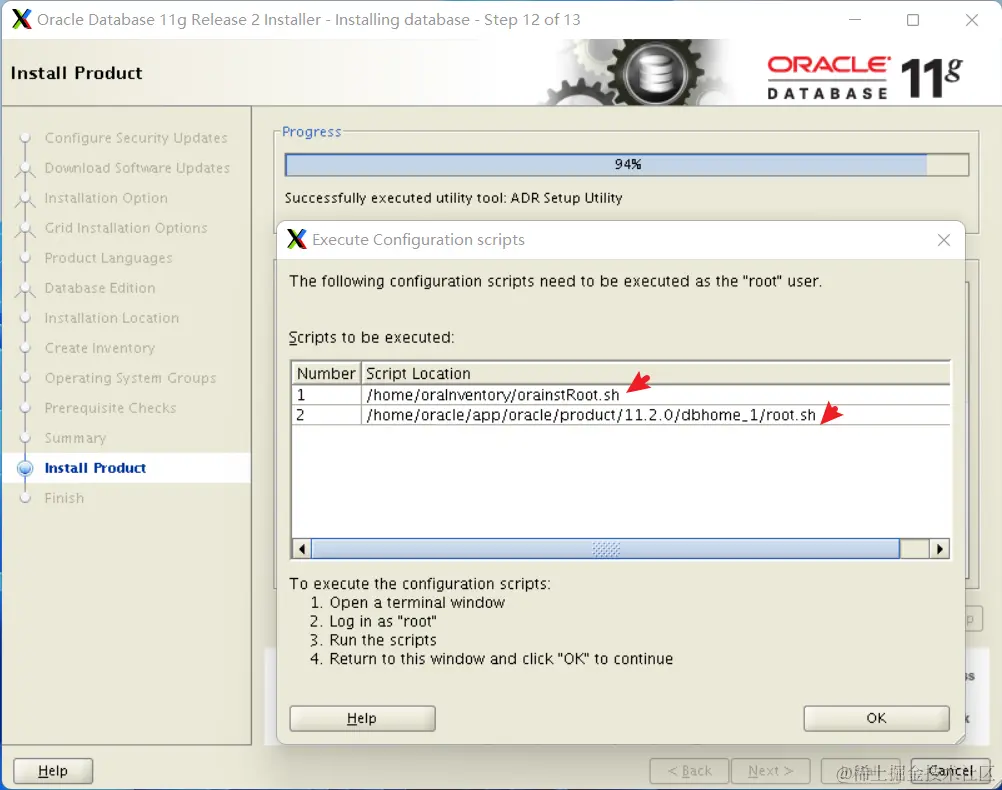The image size is (1002, 790).
Task: Close the Oracle installer window
Action: (x=972, y=20)
